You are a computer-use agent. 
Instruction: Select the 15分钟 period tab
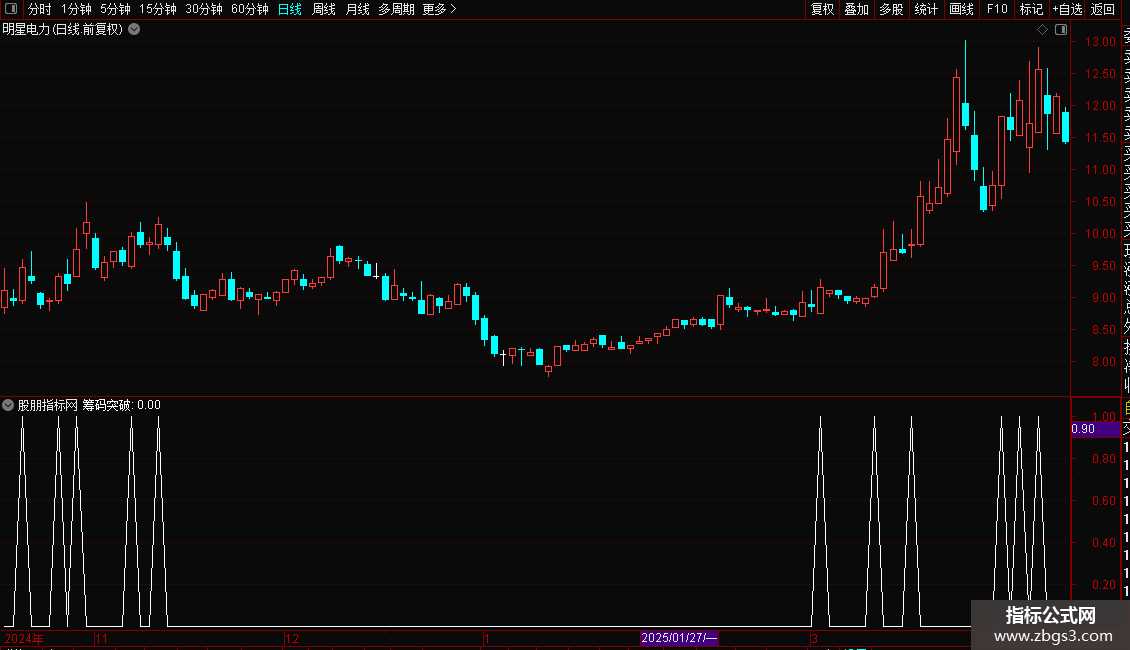158,9
